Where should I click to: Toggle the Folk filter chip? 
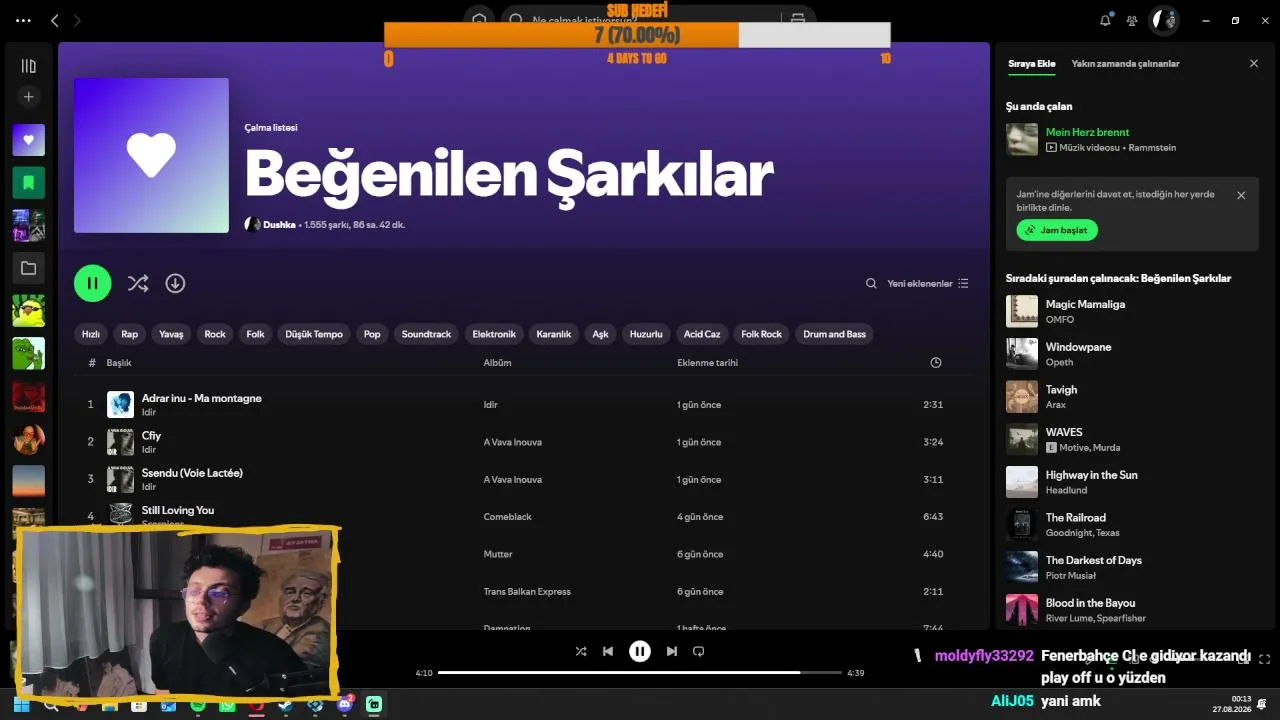click(x=256, y=334)
